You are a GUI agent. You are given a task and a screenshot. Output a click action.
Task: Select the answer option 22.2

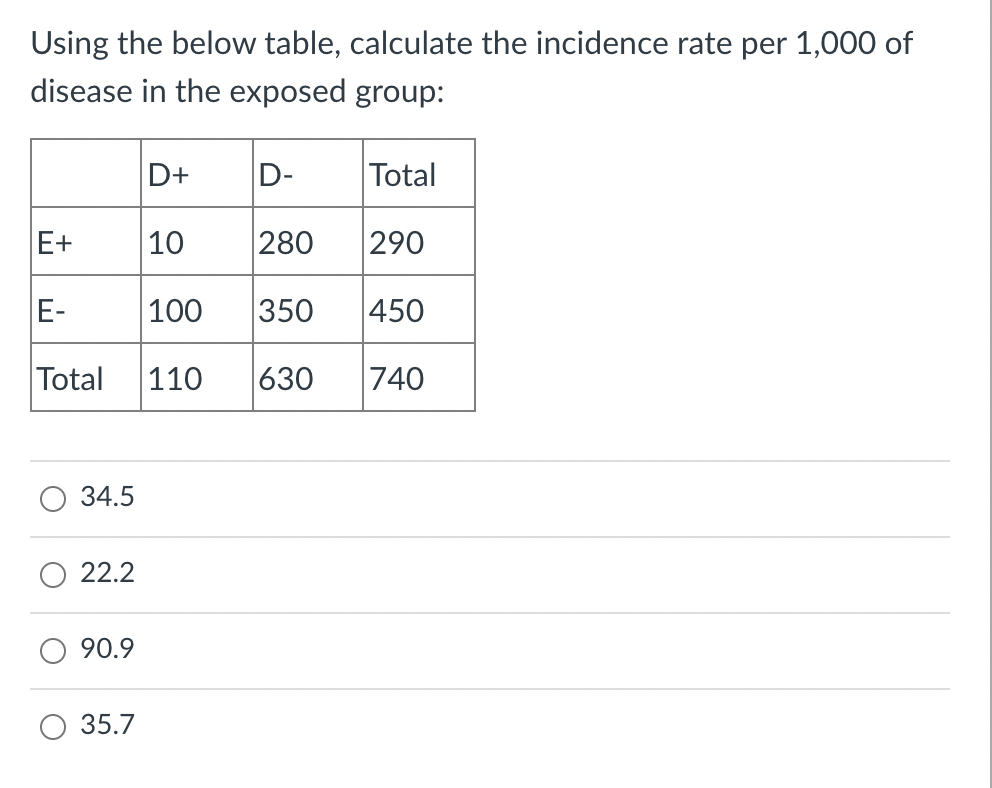(108, 573)
